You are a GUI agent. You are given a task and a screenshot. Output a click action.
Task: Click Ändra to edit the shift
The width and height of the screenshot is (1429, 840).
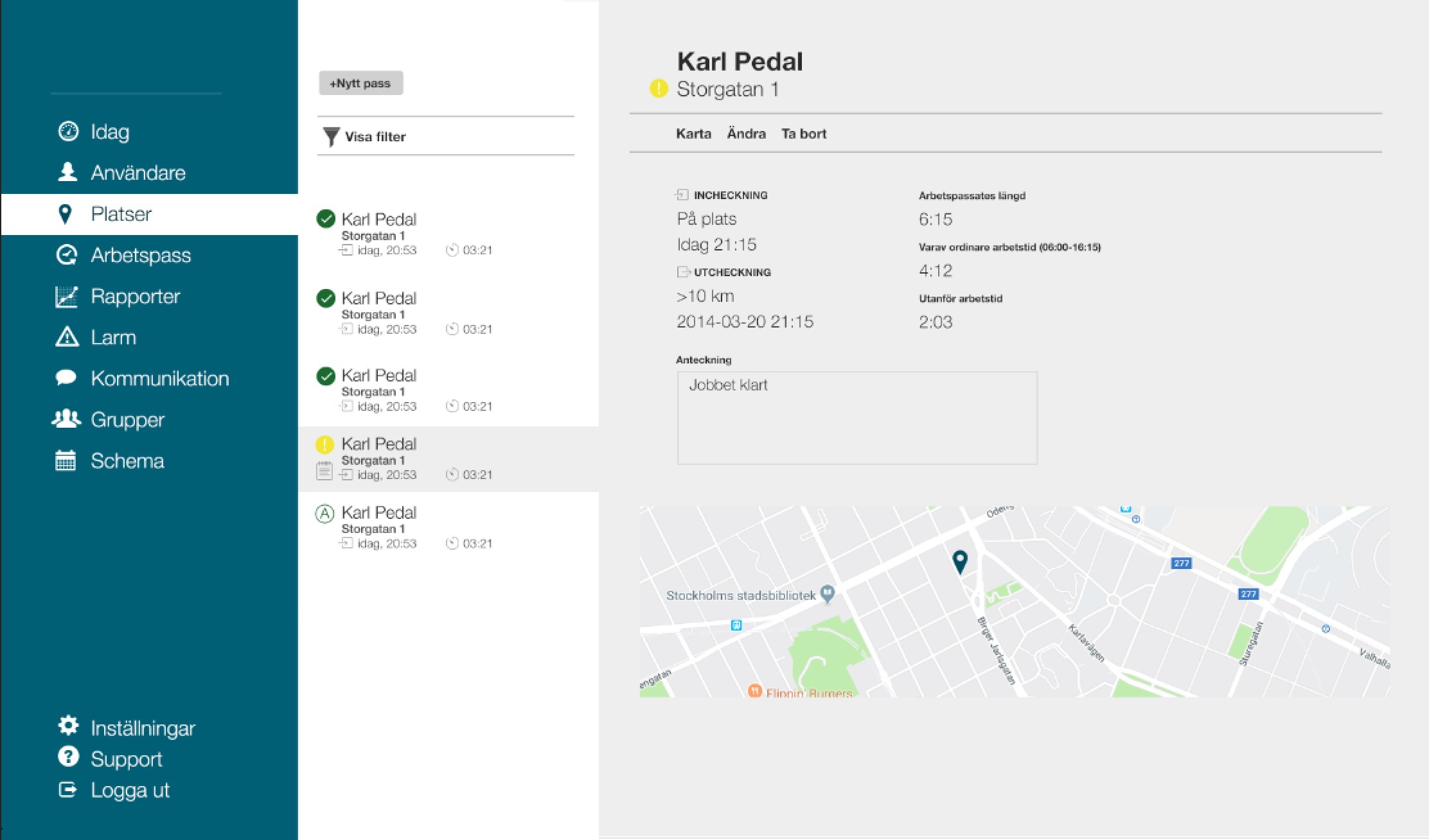[746, 134]
